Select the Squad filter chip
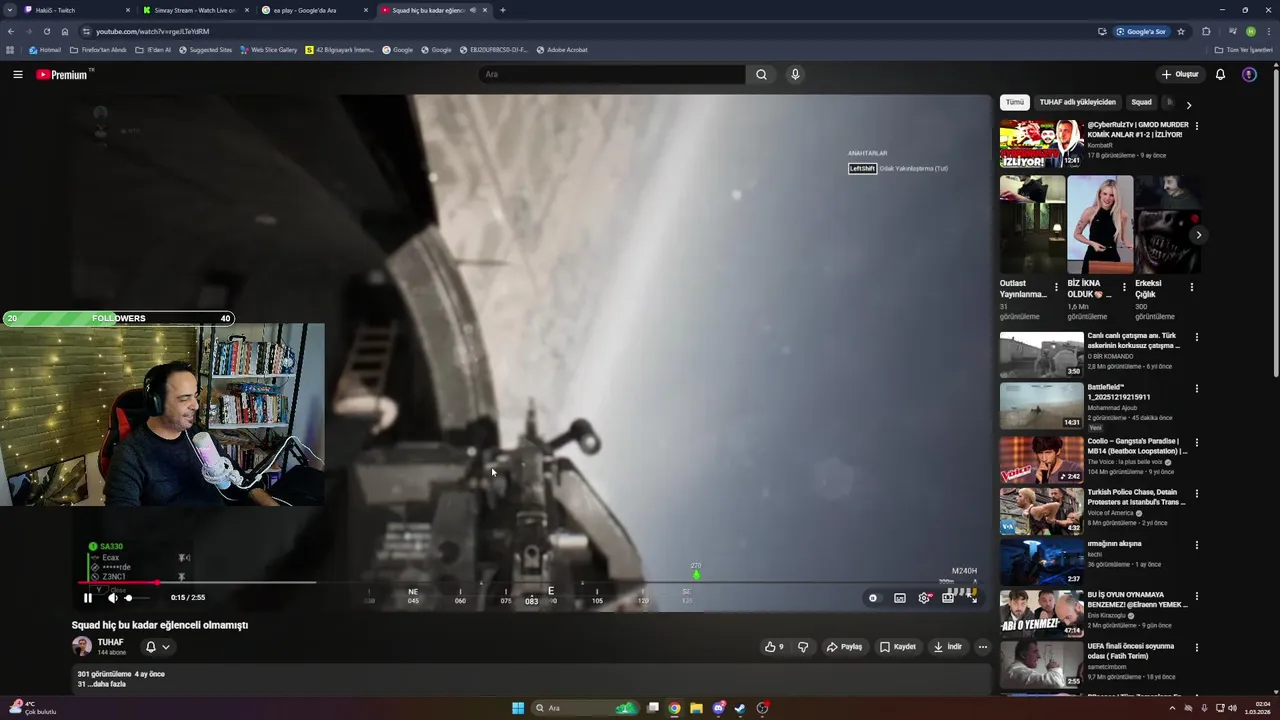The image size is (1280, 720). tap(1141, 102)
